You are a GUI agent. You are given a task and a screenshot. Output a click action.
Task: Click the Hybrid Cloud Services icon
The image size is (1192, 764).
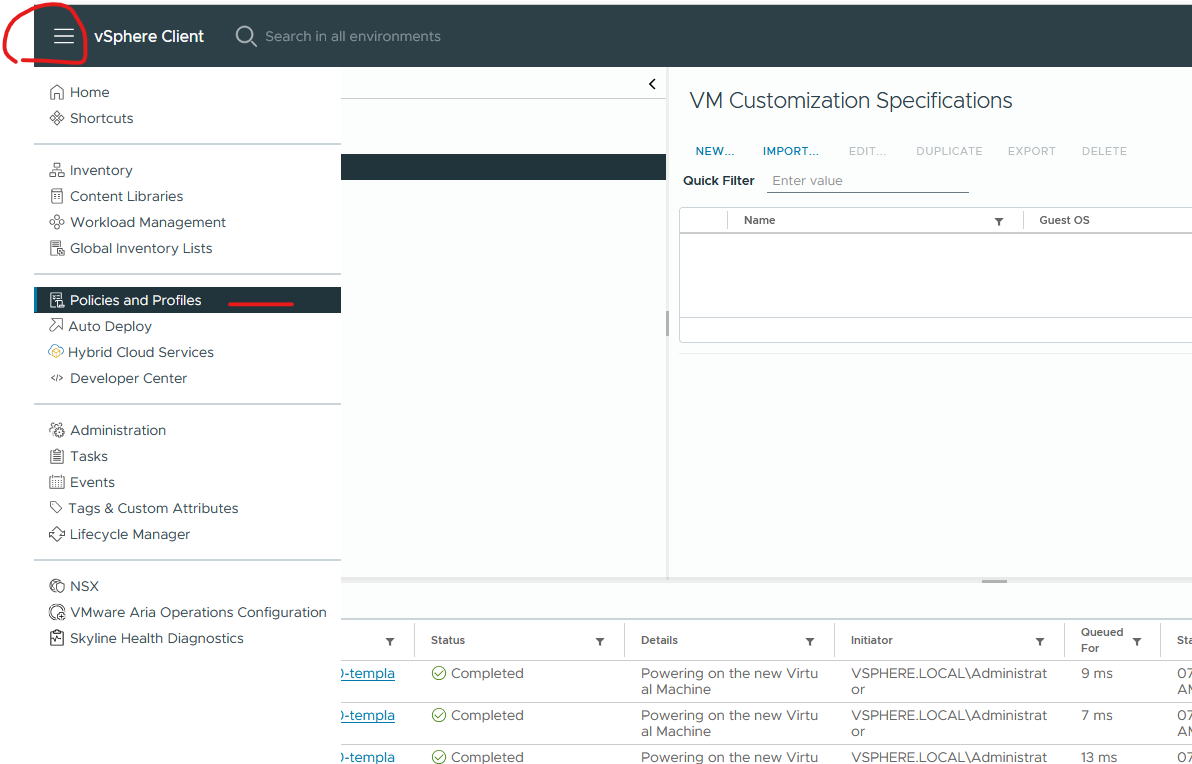(55, 351)
